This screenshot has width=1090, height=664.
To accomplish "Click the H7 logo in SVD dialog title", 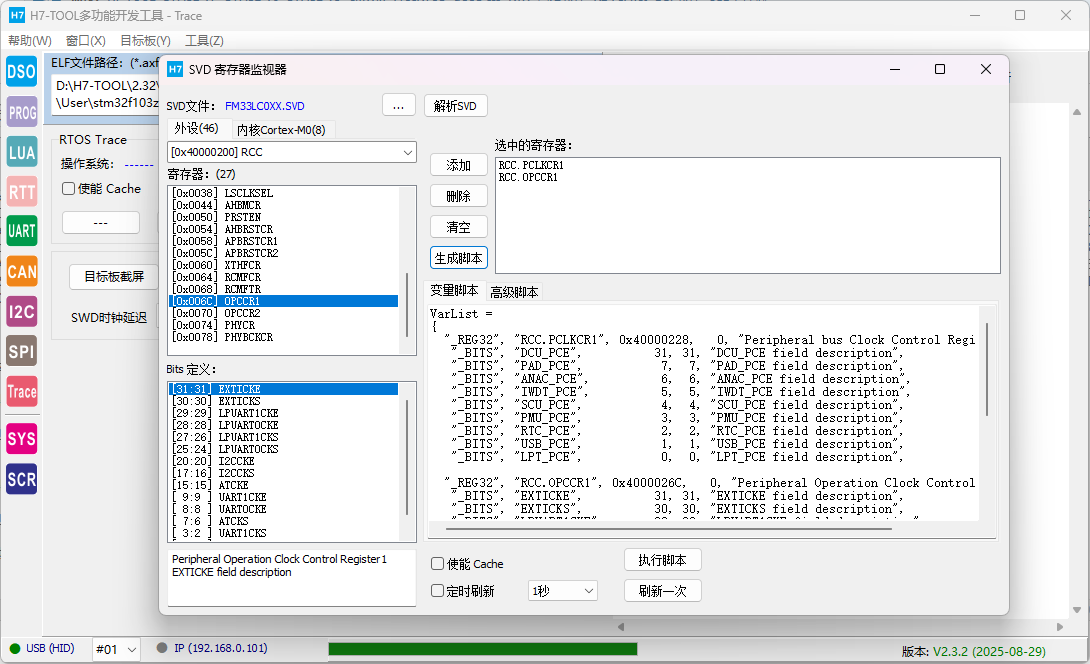I will pyautogui.click(x=175, y=69).
